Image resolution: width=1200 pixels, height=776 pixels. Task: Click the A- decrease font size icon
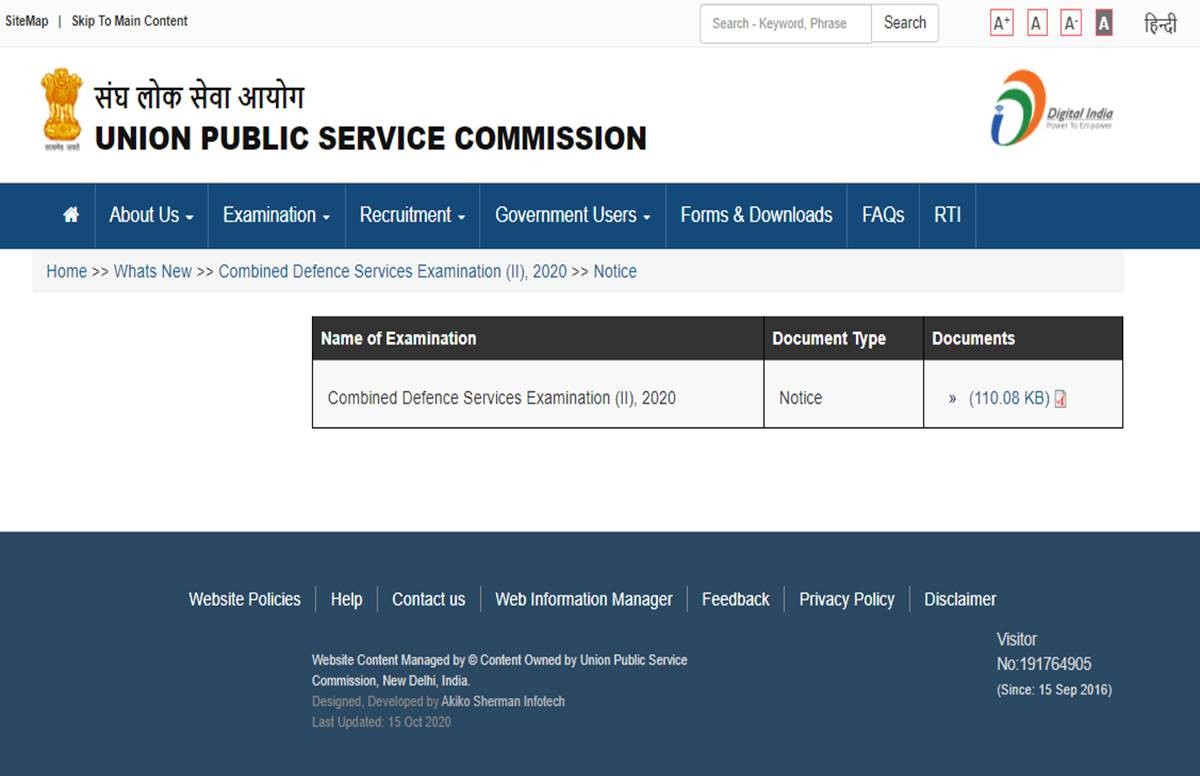click(1071, 23)
